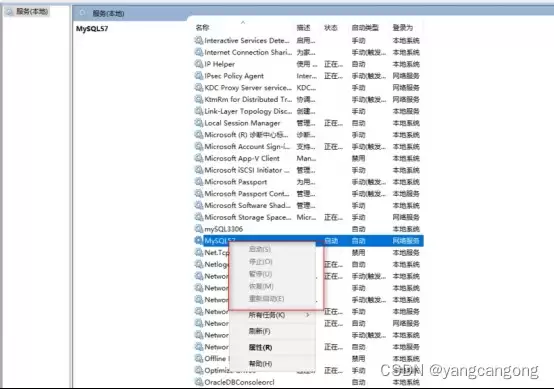Click 自动 startup type in the mySQL3306 row

[x=358, y=229]
